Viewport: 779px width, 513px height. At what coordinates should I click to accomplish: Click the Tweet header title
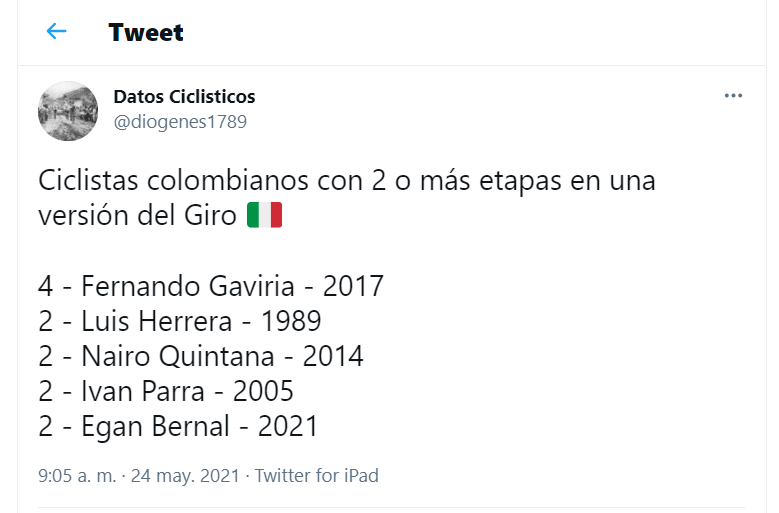pyautogui.click(x=146, y=32)
